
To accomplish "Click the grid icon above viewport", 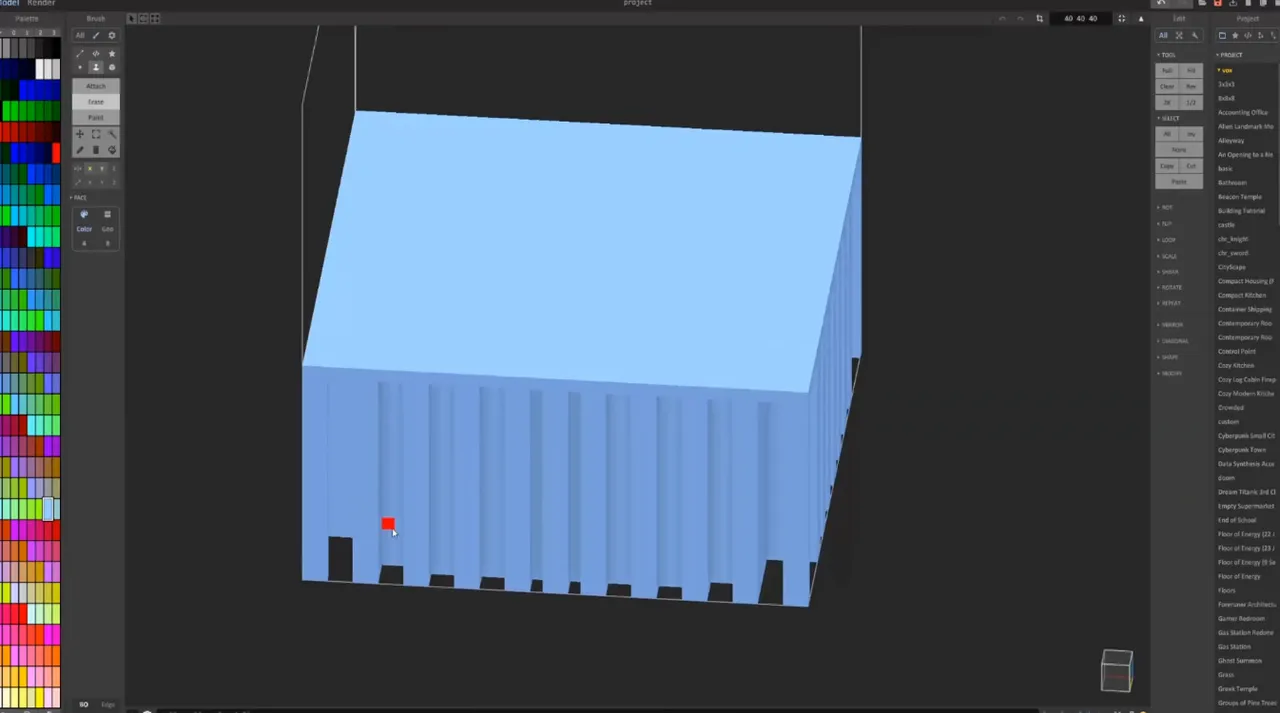I will (155, 19).
